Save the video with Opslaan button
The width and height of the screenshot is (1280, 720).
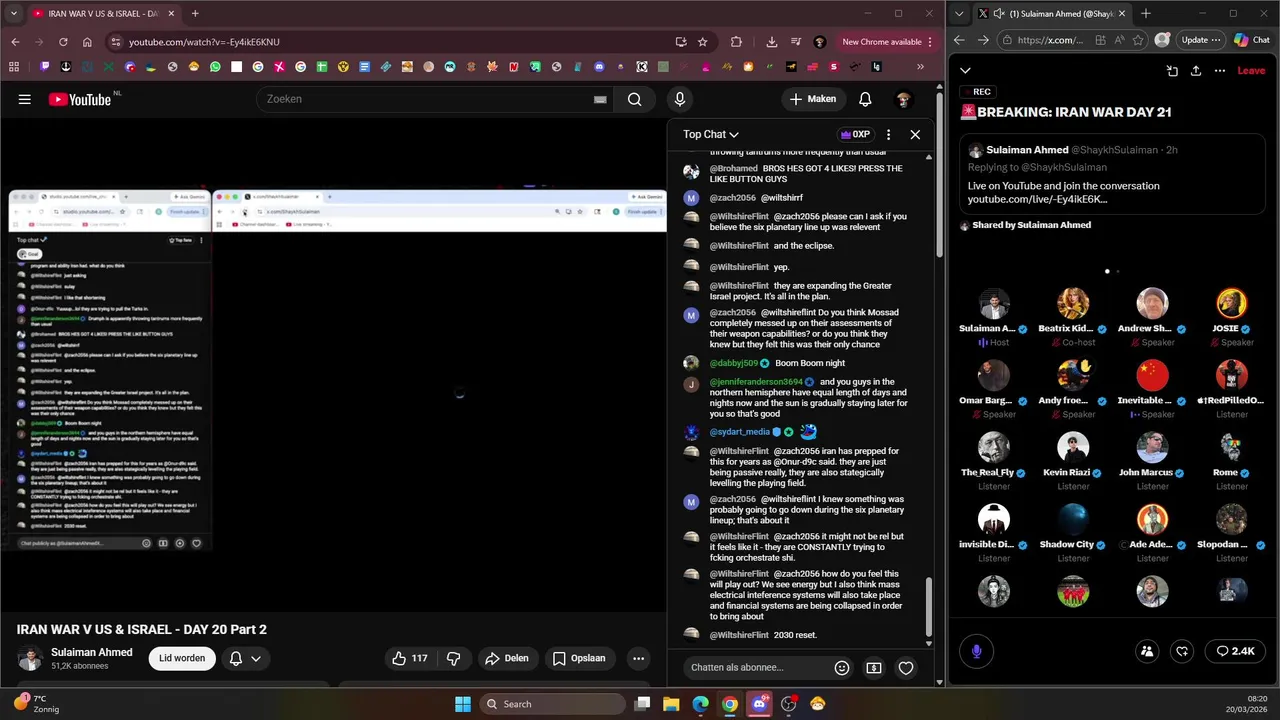pos(579,658)
